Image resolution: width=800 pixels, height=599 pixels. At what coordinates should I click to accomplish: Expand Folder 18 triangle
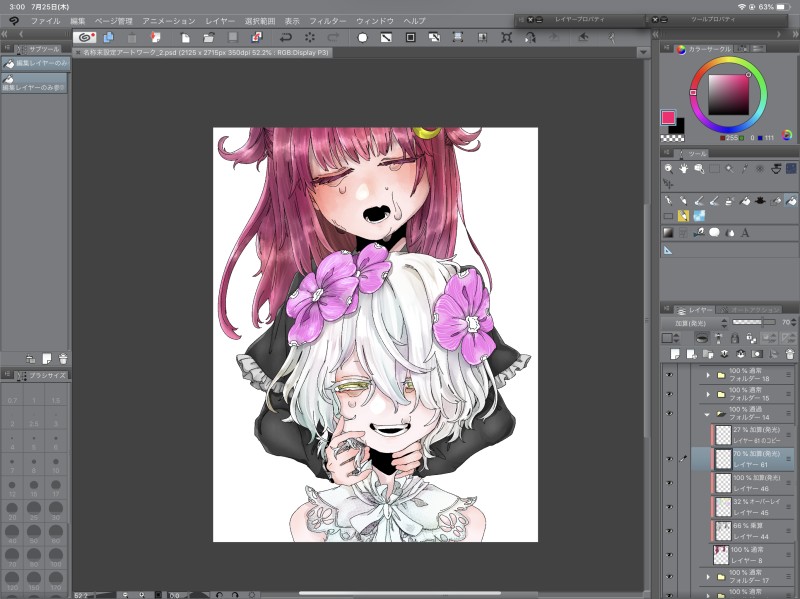point(708,375)
